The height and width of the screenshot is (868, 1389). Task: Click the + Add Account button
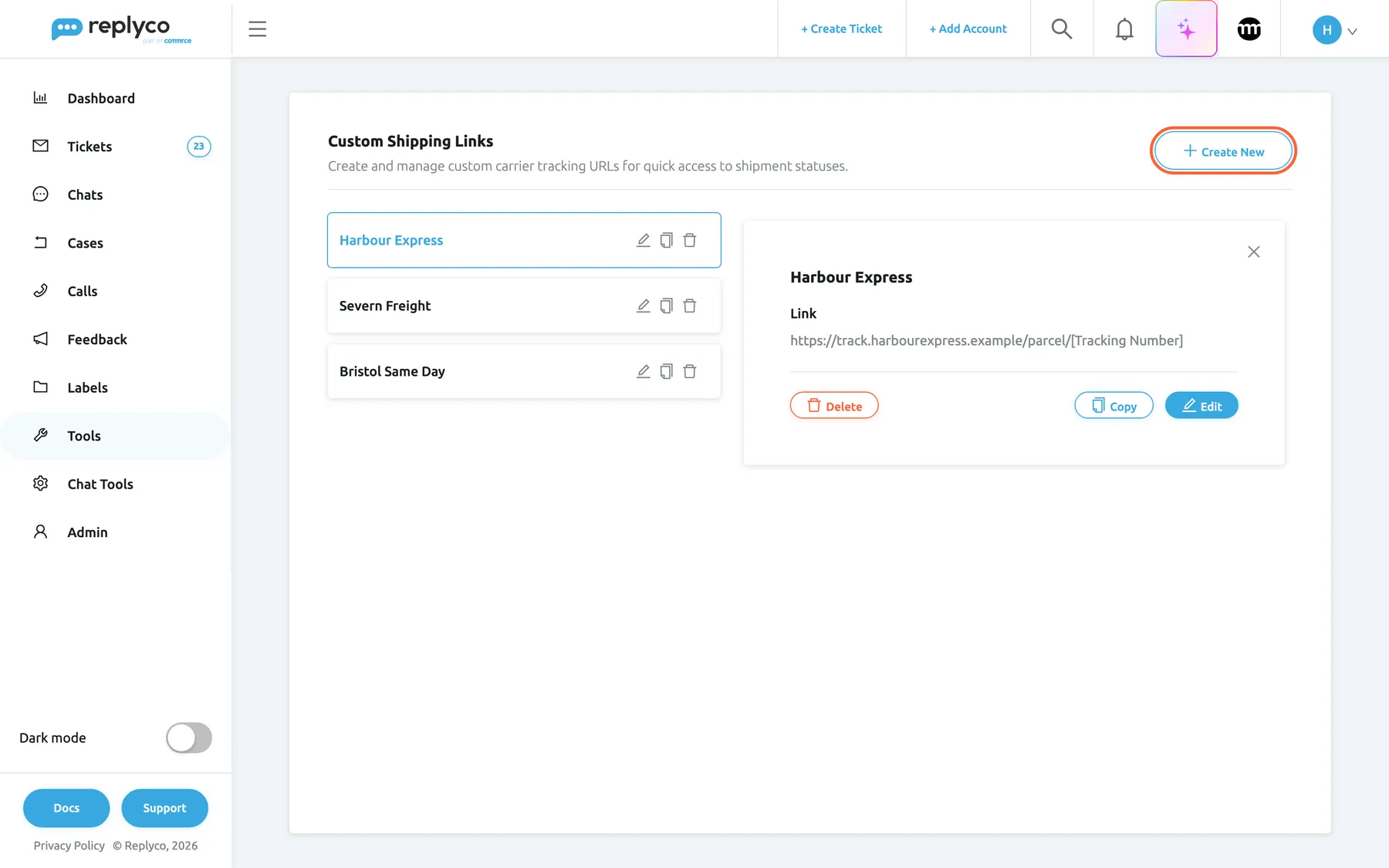coord(968,29)
